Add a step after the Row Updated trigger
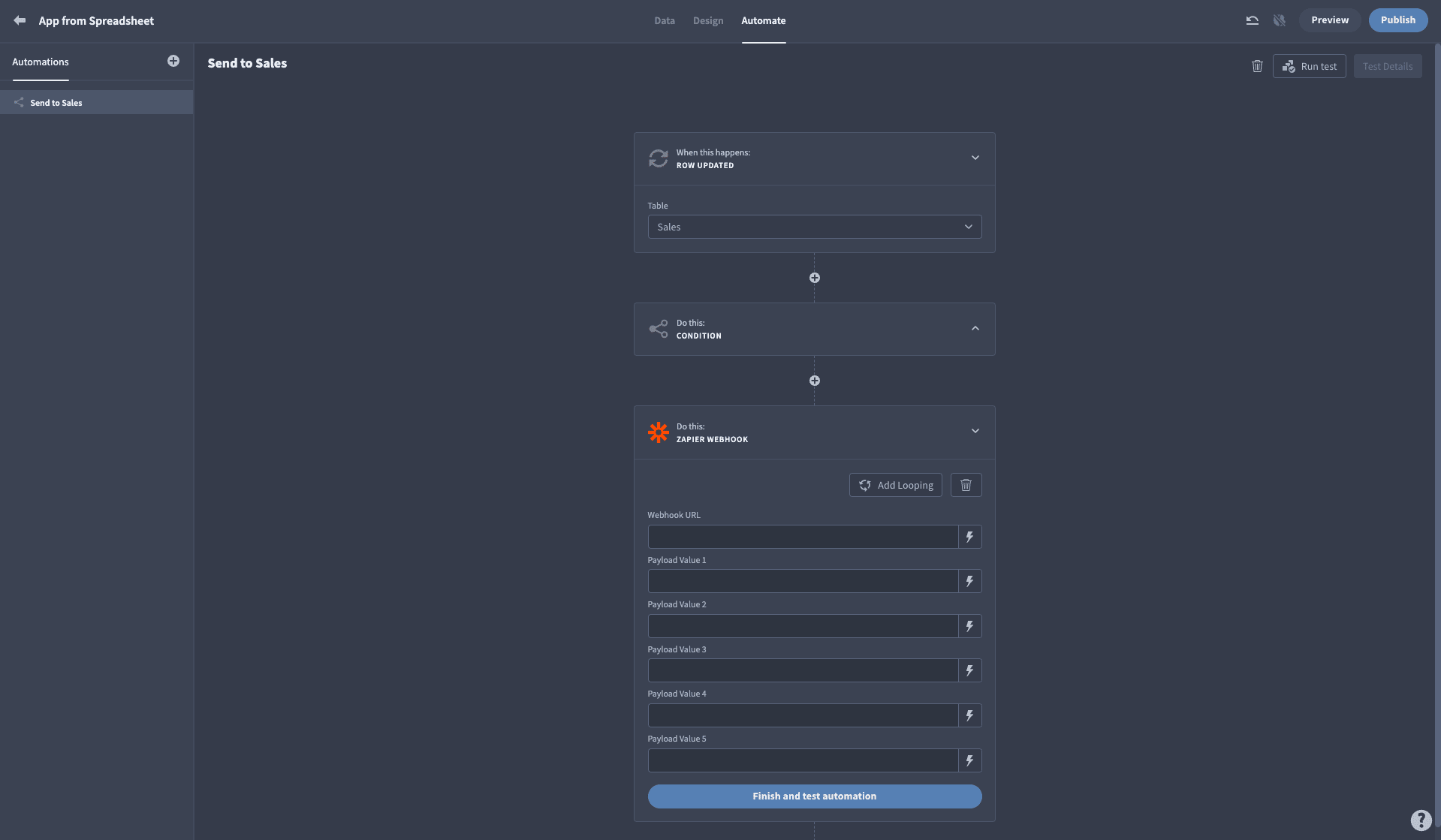Screen dimensions: 1441x840 [x=815, y=278]
